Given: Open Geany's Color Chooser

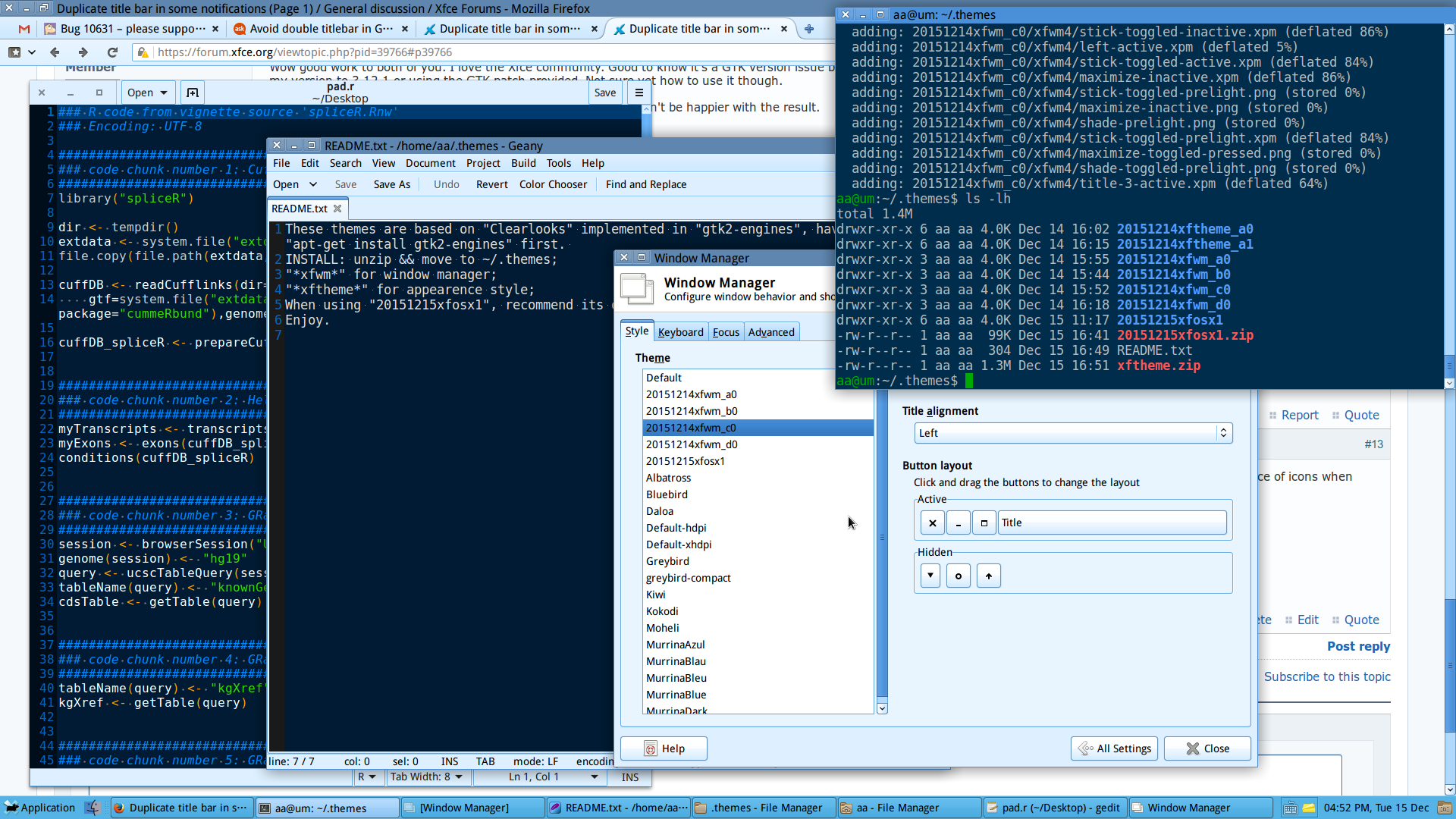Looking at the screenshot, I should point(553,184).
